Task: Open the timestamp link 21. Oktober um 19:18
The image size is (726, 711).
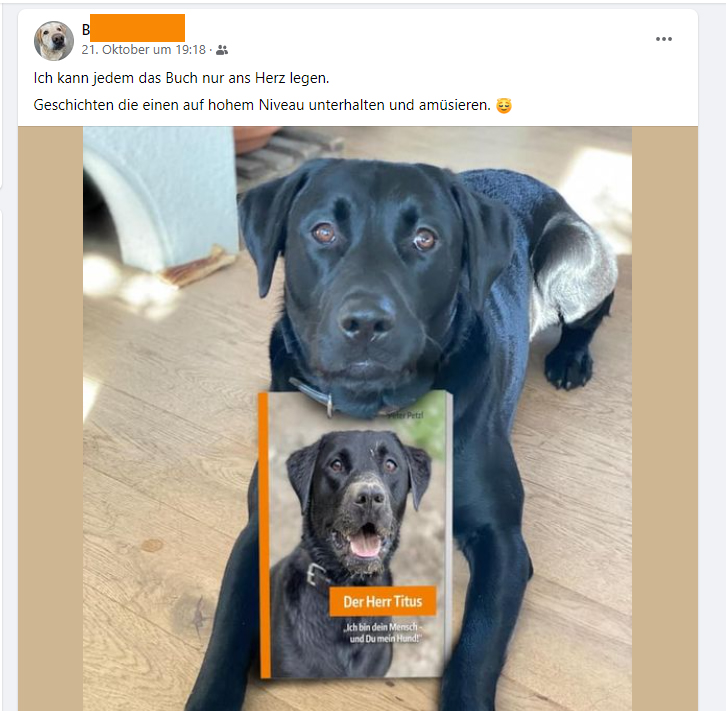Action: pos(144,50)
